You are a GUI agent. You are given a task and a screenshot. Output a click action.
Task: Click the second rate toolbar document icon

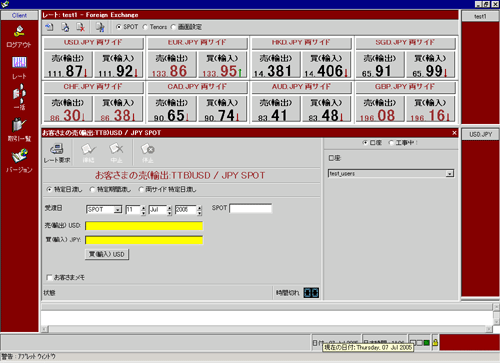(x=65, y=27)
